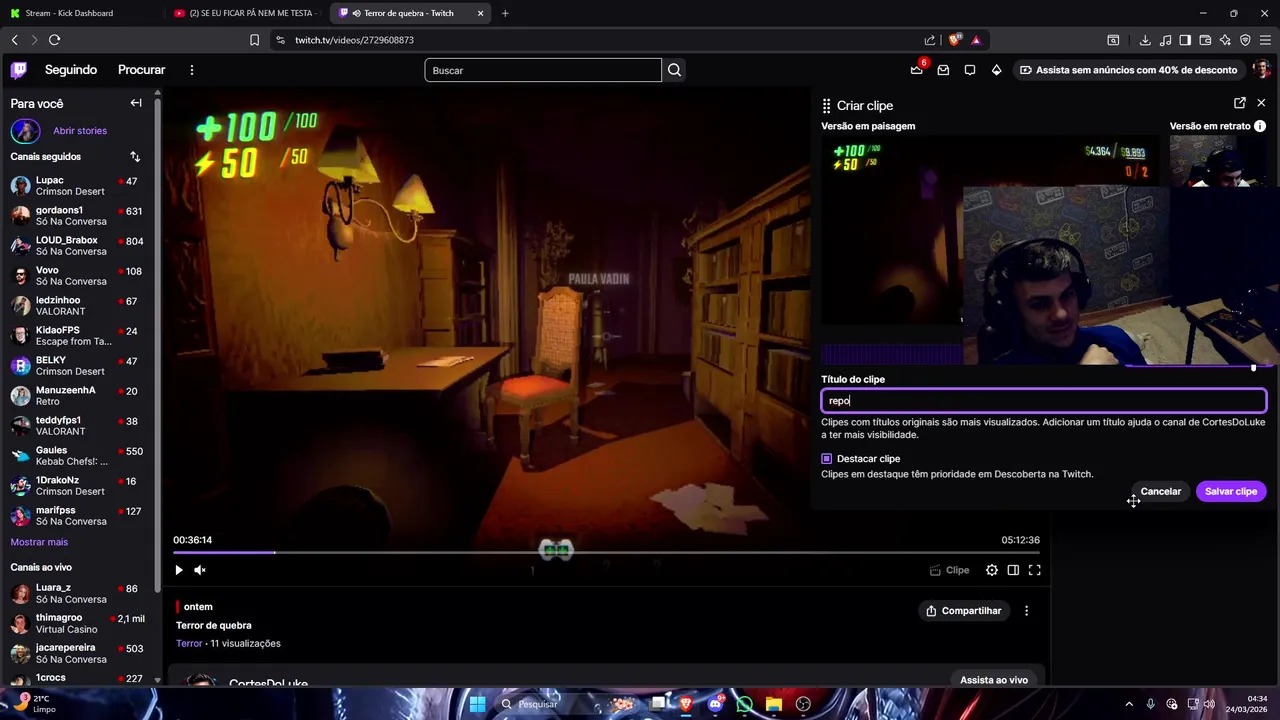The height and width of the screenshot is (720, 1280).
Task: Open the Twitch more options dots menu
Action: pyautogui.click(x=192, y=70)
